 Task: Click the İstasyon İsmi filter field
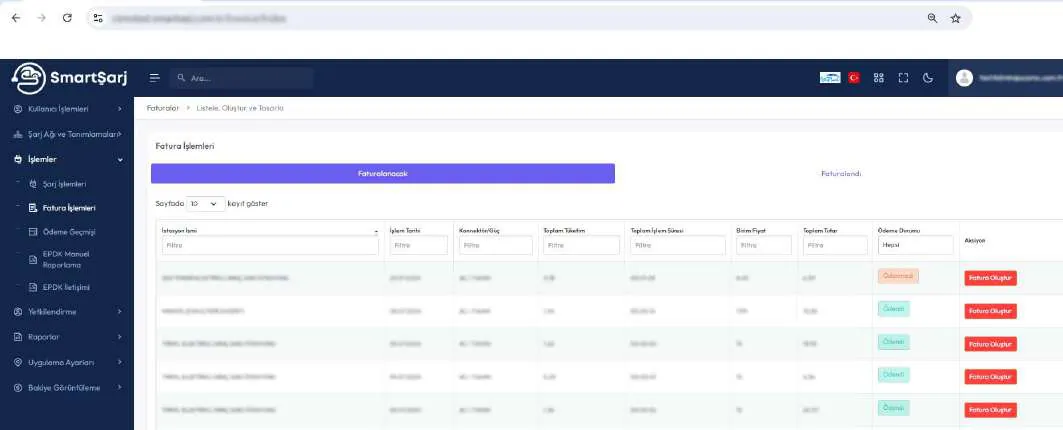pyautogui.click(x=270, y=246)
